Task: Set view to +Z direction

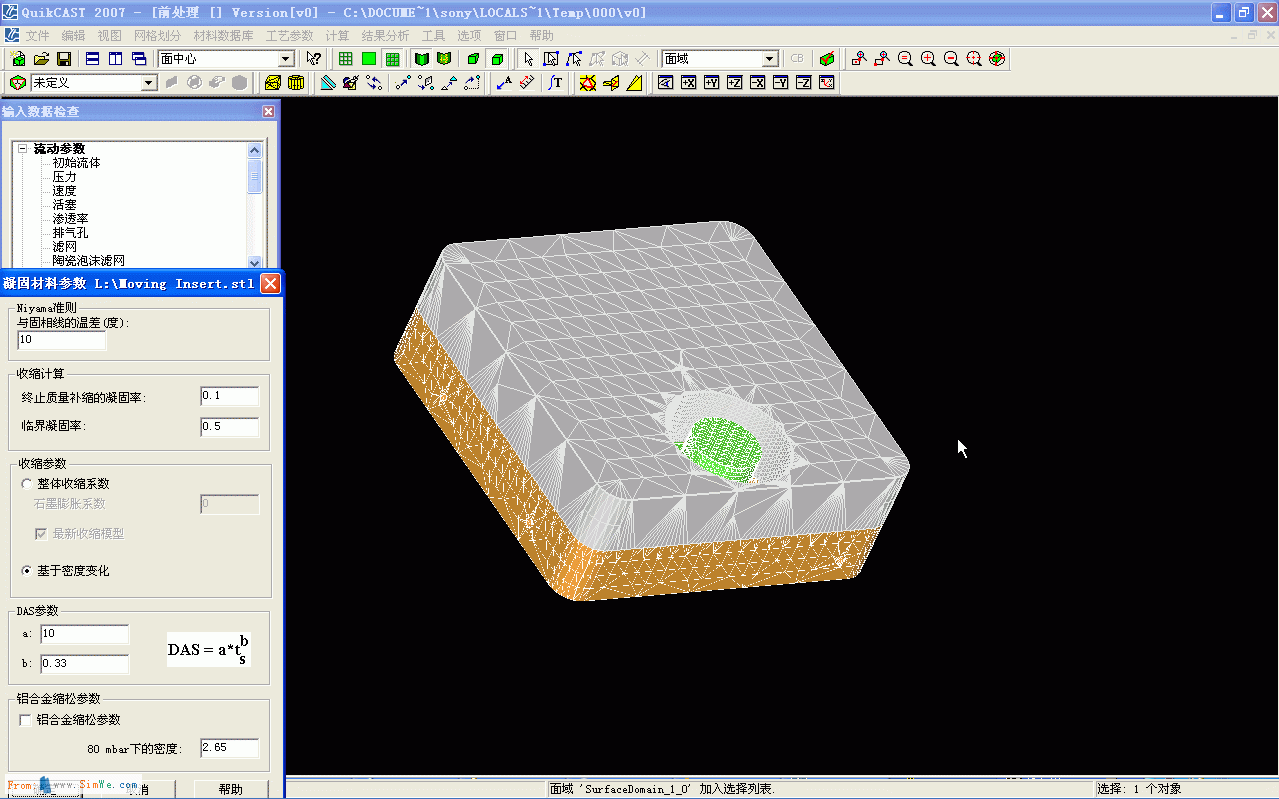Action: (734, 83)
